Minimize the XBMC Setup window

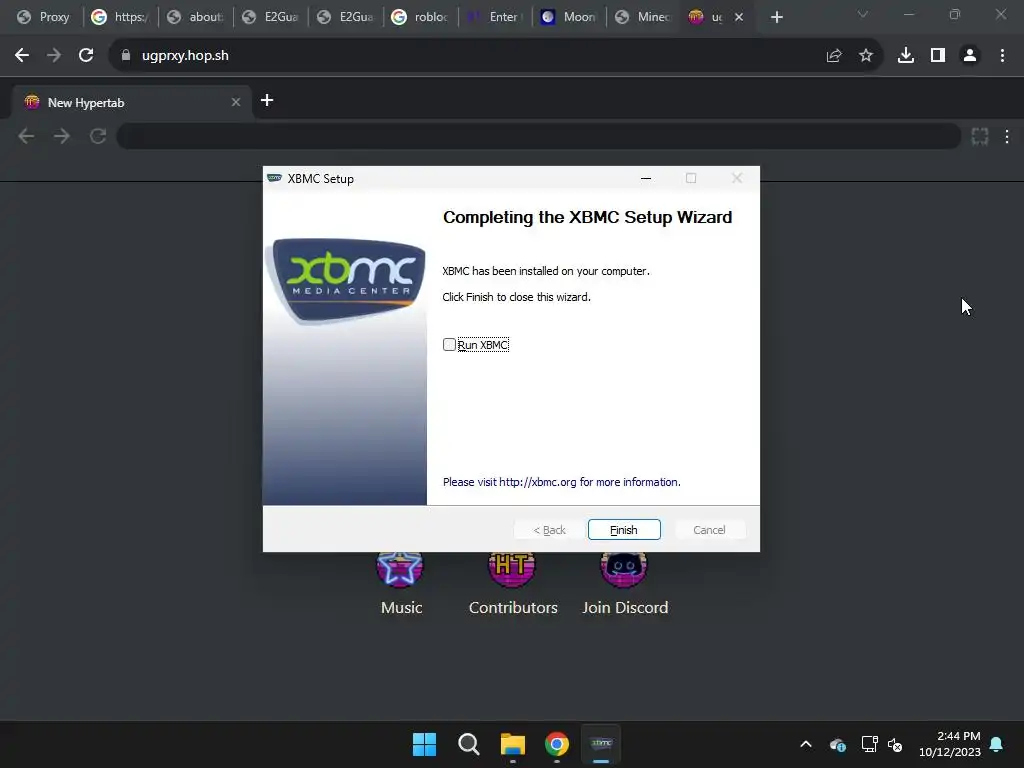[646, 178]
